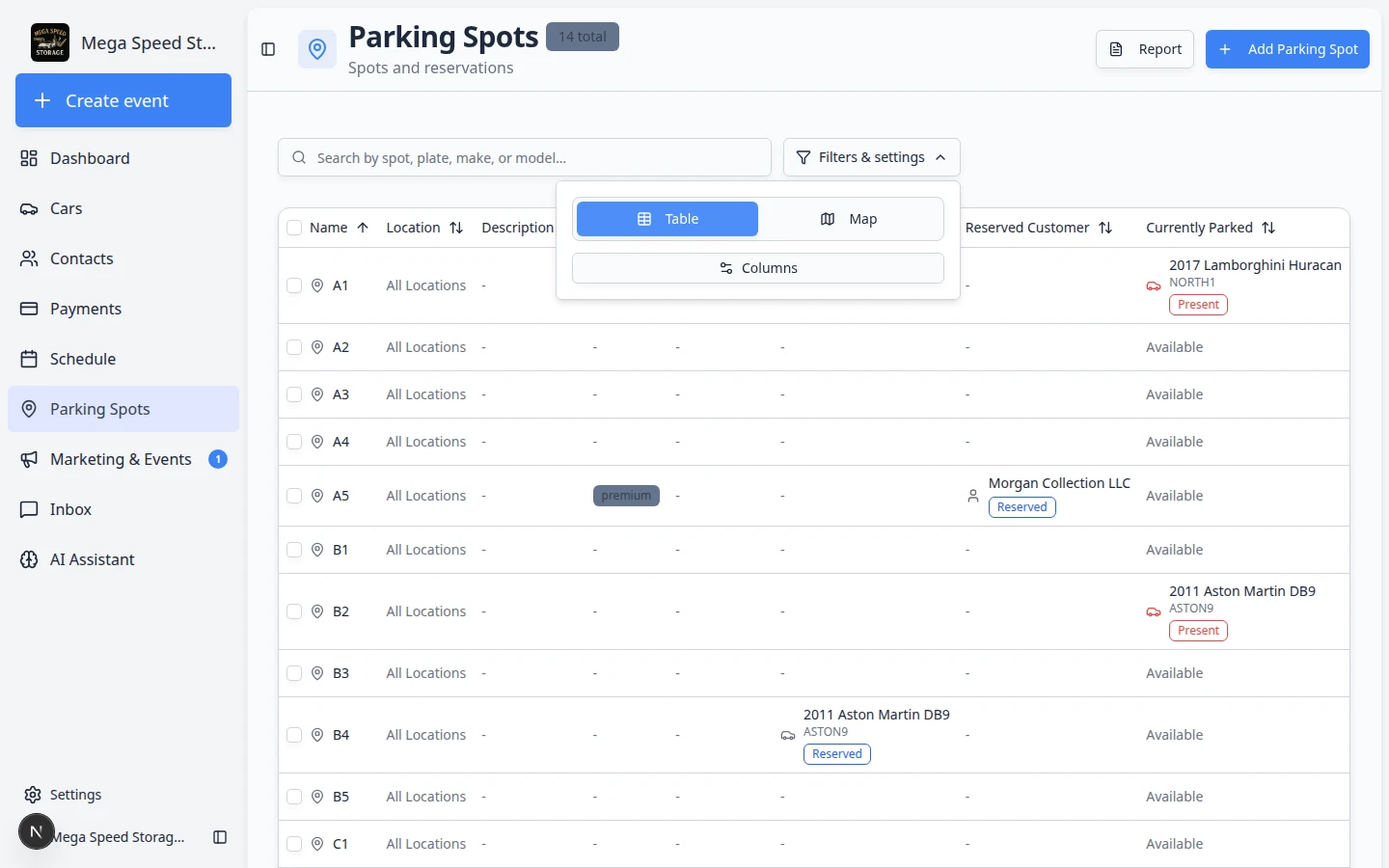The image size is (1389, 868).
Task: Sort by Name column
Action: tap(339, 228)
